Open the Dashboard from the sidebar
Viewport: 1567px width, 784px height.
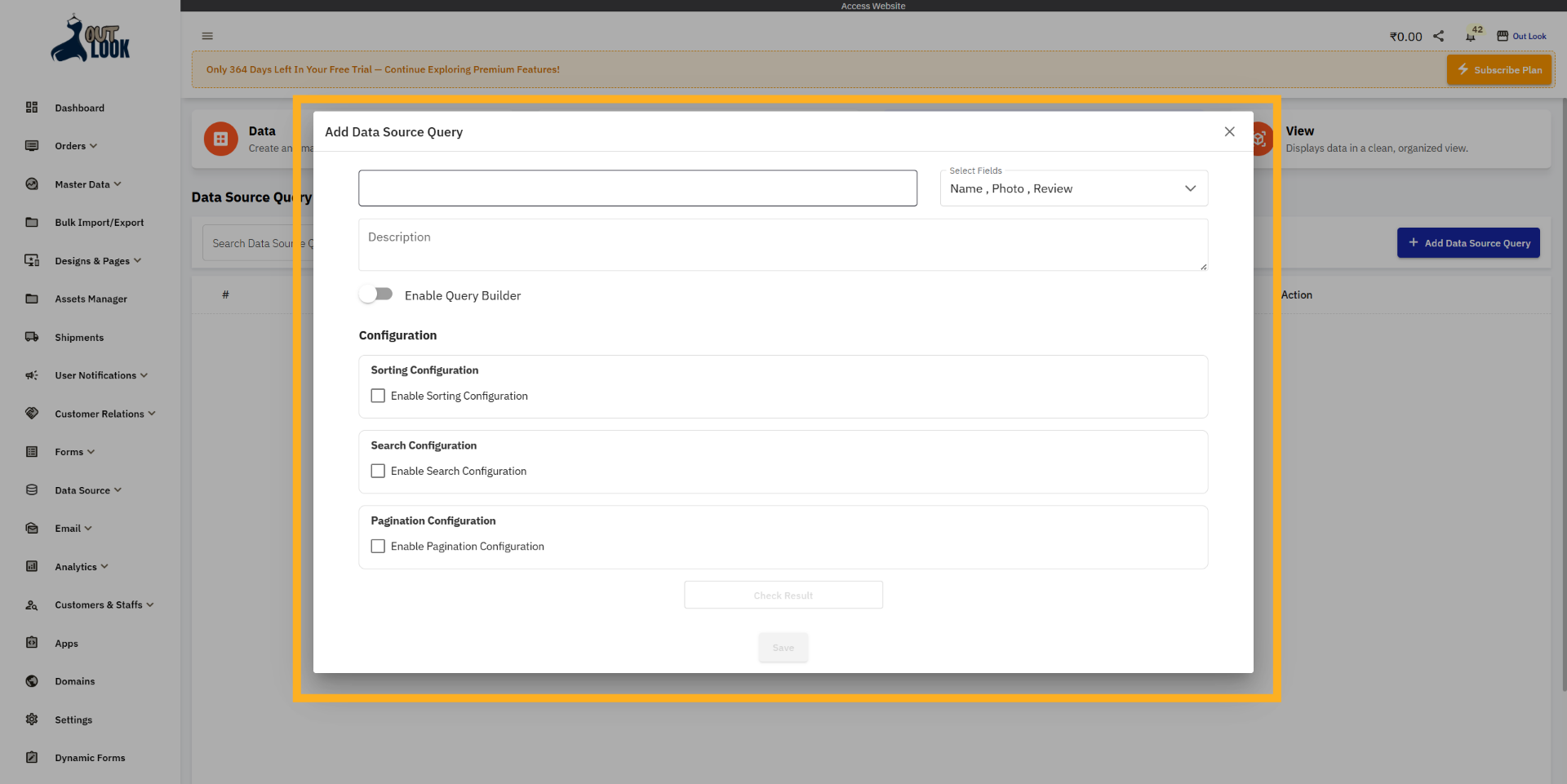(x=79, y=108)
